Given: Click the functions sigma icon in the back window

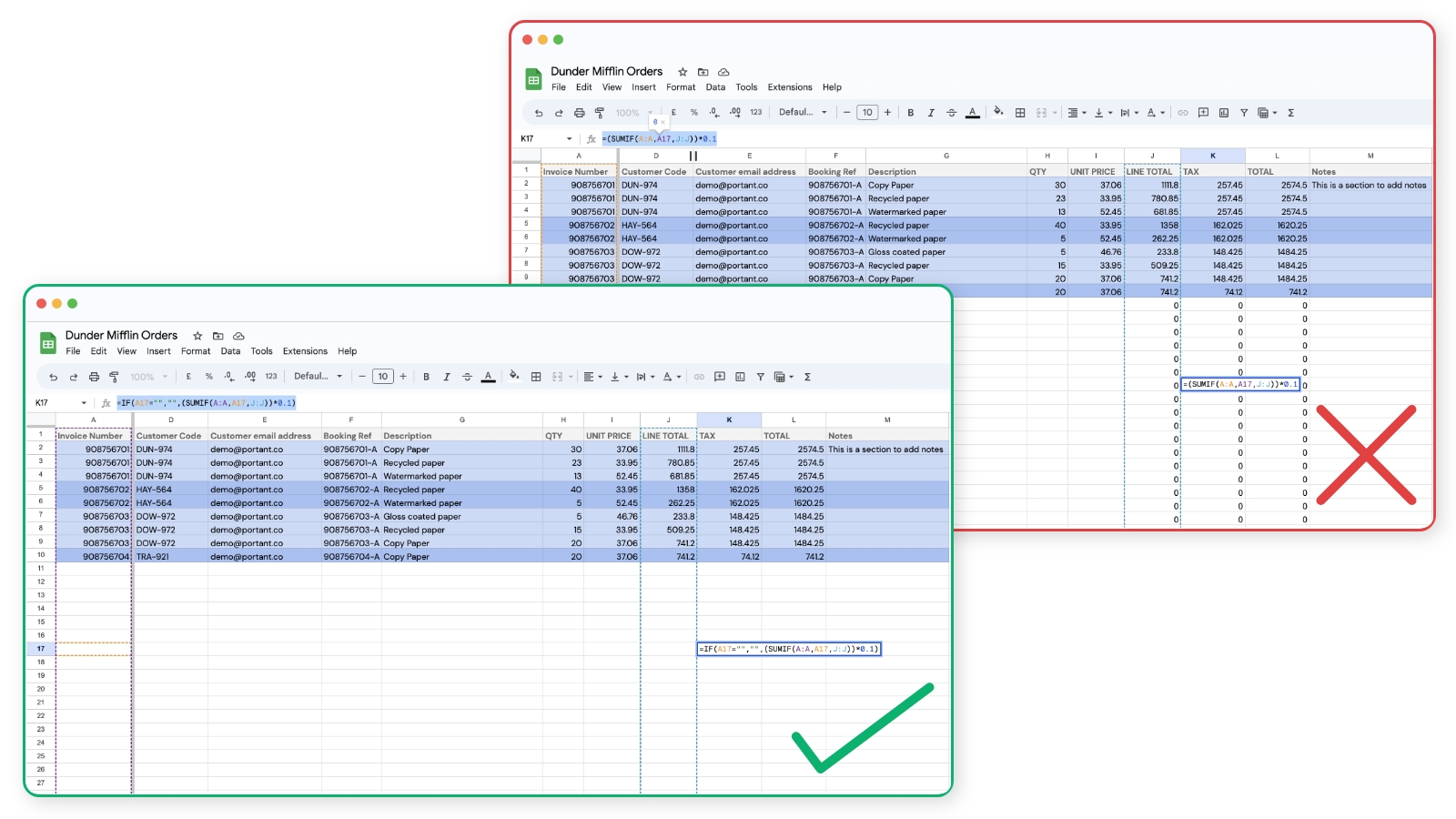Looking at the screenshot, I should click(1290, 113).
